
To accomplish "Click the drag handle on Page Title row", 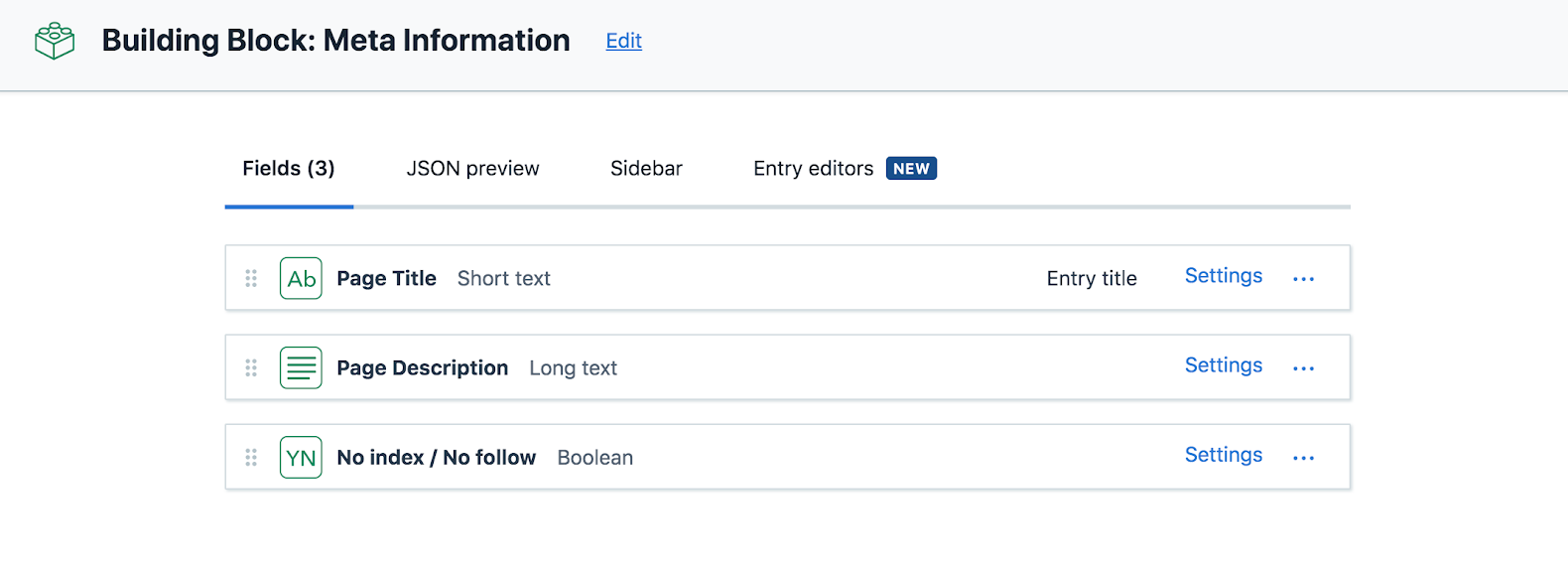I will [251, 279].
